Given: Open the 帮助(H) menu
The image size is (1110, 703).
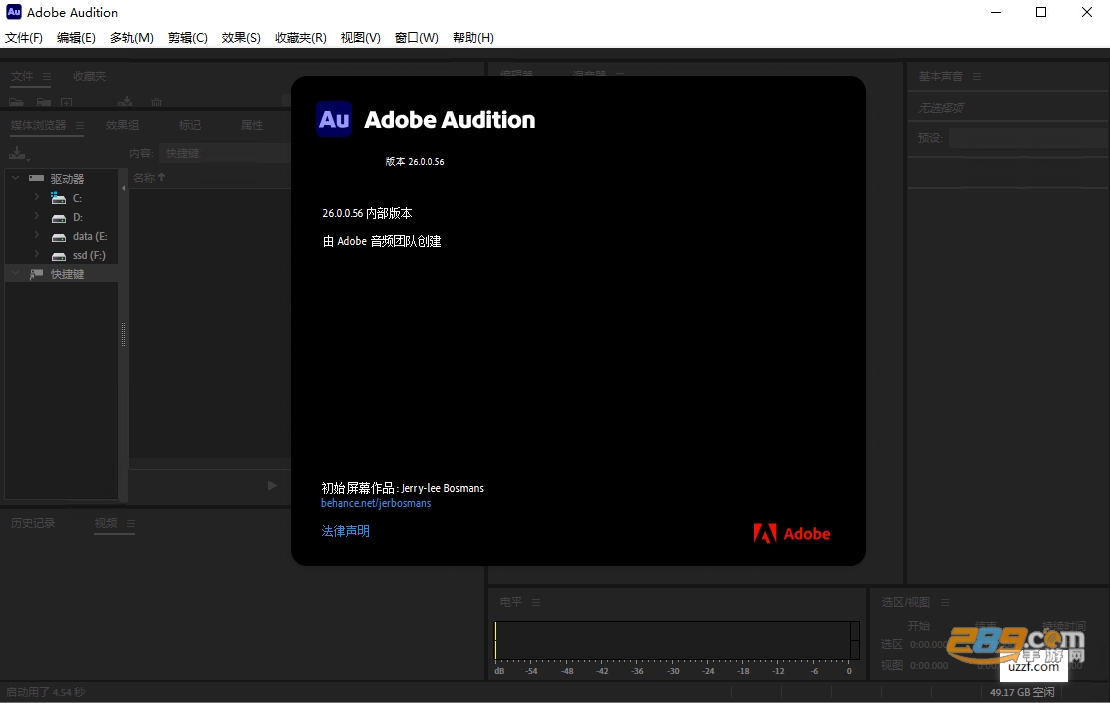Looking at the screenshot, I should (x=474, y=38).
